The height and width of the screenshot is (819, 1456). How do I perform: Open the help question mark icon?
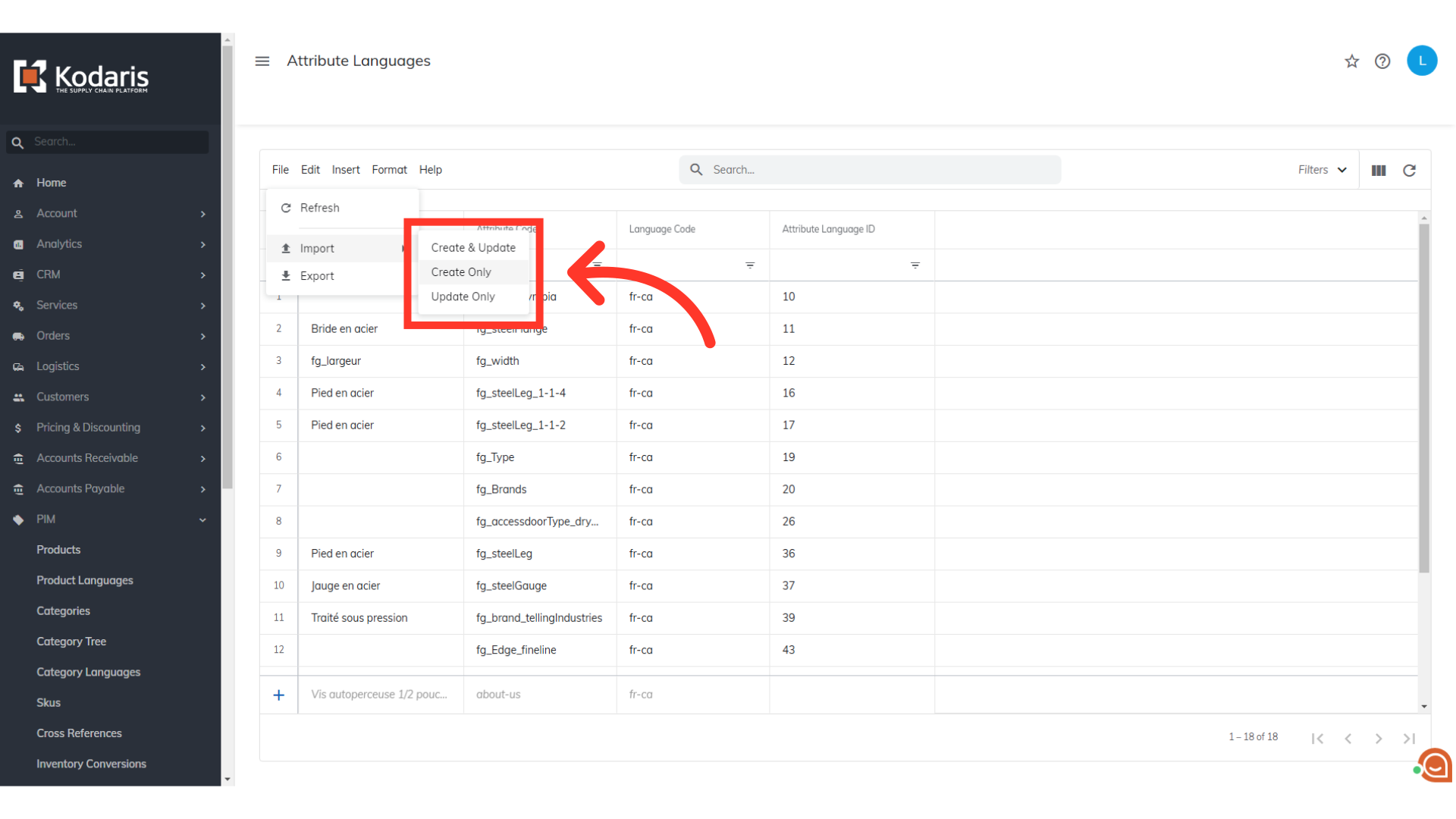point(1382,61)
